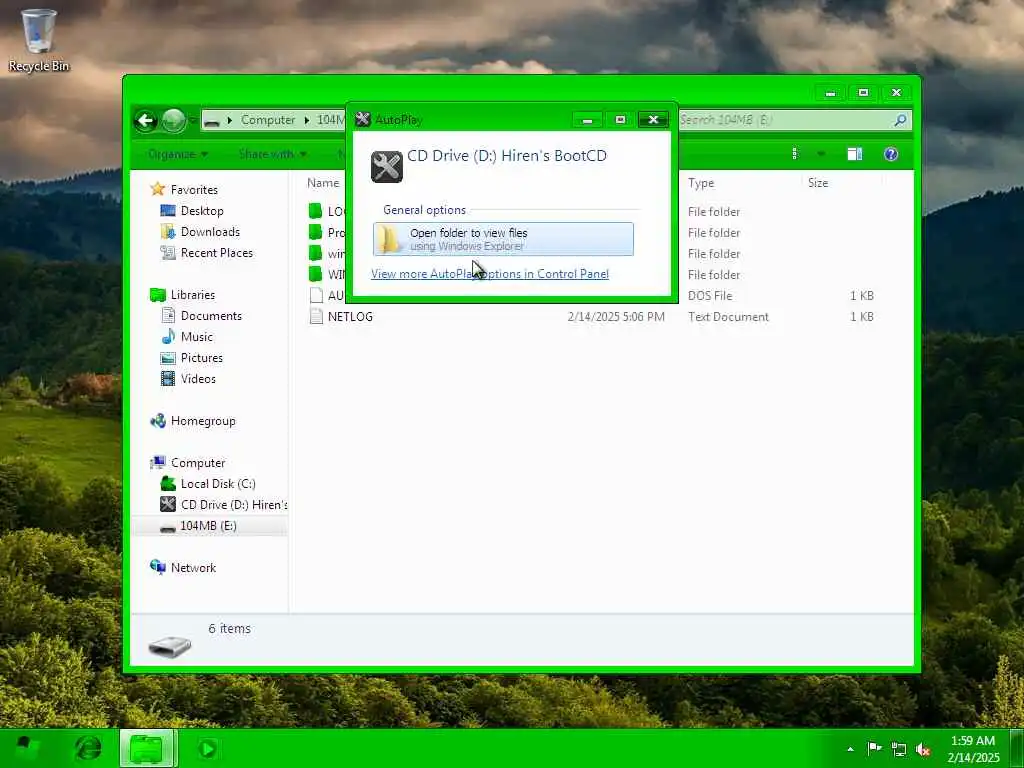Click the Text Document type cell
The height and width of the screenshot is (768, 1024).
coord(728,317)
